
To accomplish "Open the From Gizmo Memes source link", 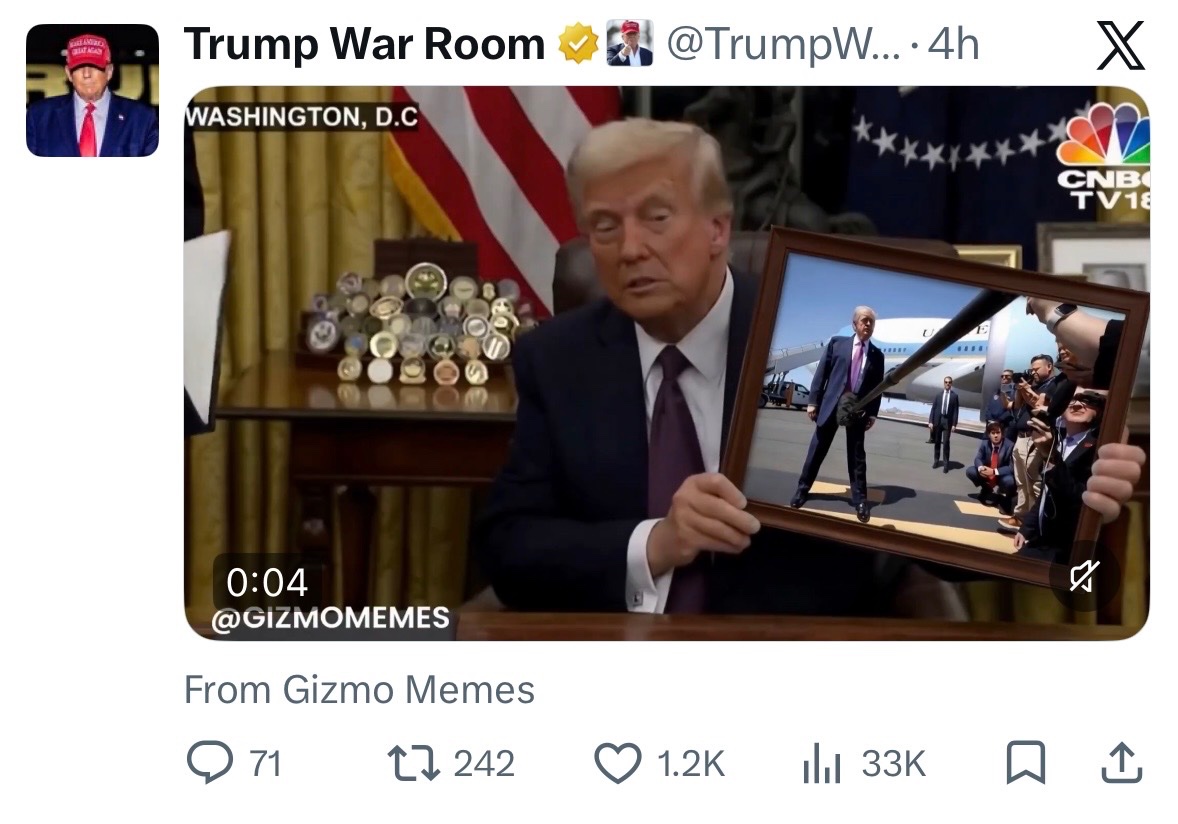I will (359, 690).
